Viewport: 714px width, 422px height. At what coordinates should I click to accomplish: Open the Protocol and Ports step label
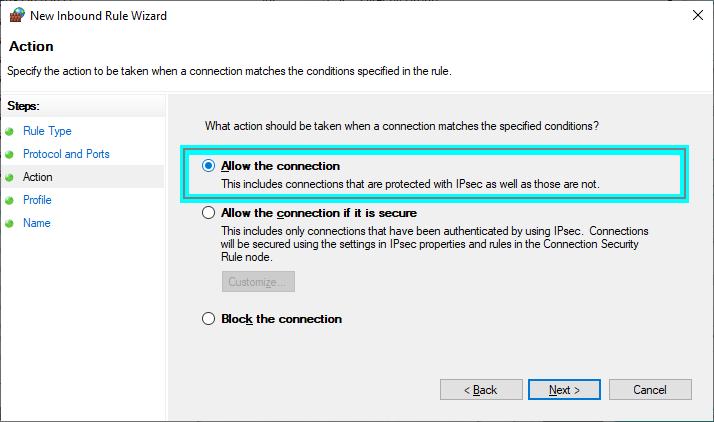point(66,154)
